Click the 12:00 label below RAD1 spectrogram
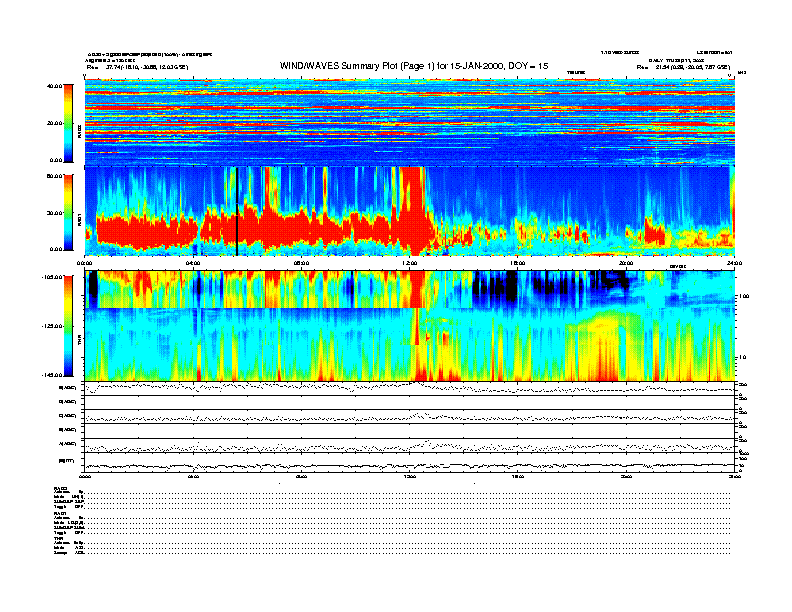 (x=410, y=263)
